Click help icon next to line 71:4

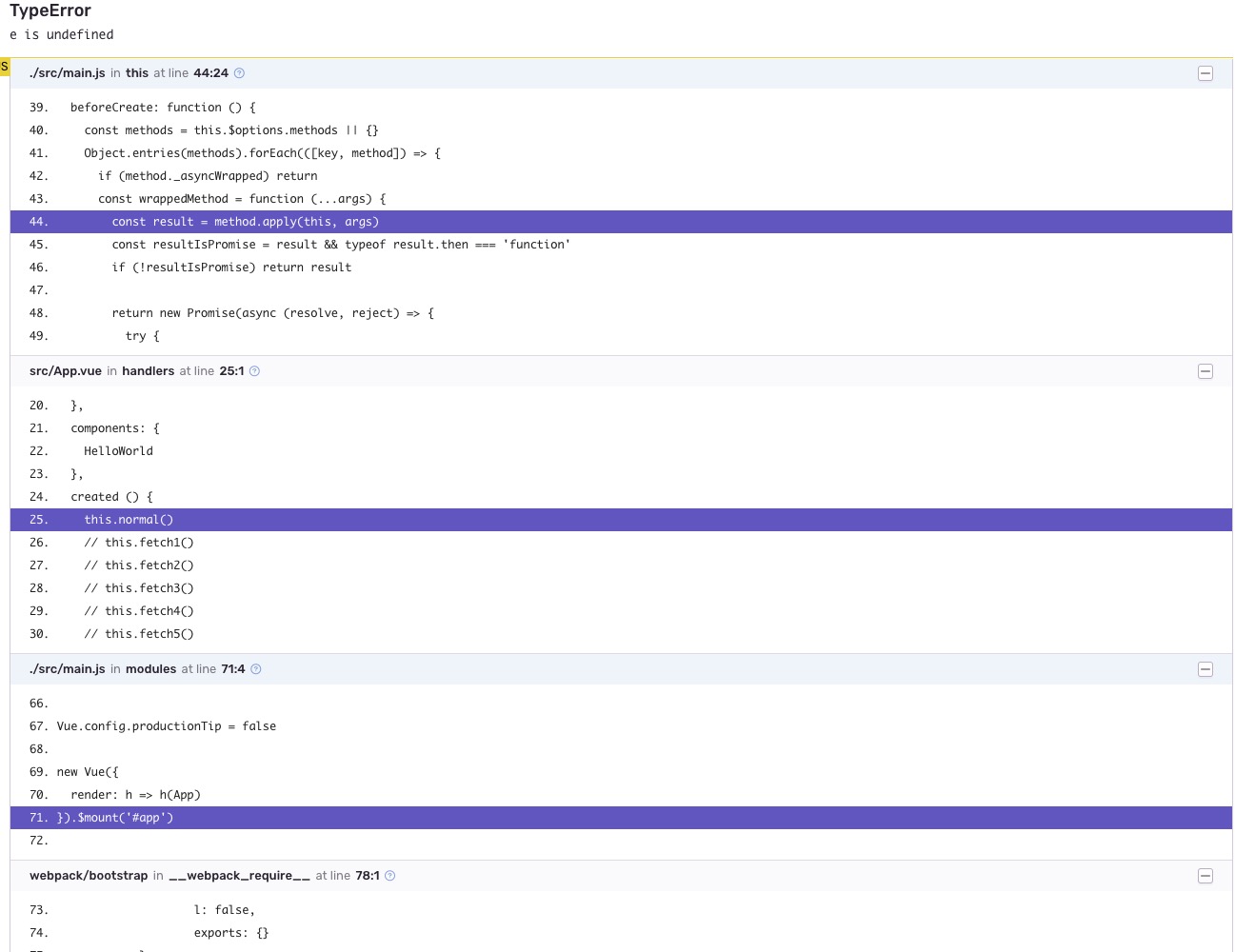coord(255,669)
